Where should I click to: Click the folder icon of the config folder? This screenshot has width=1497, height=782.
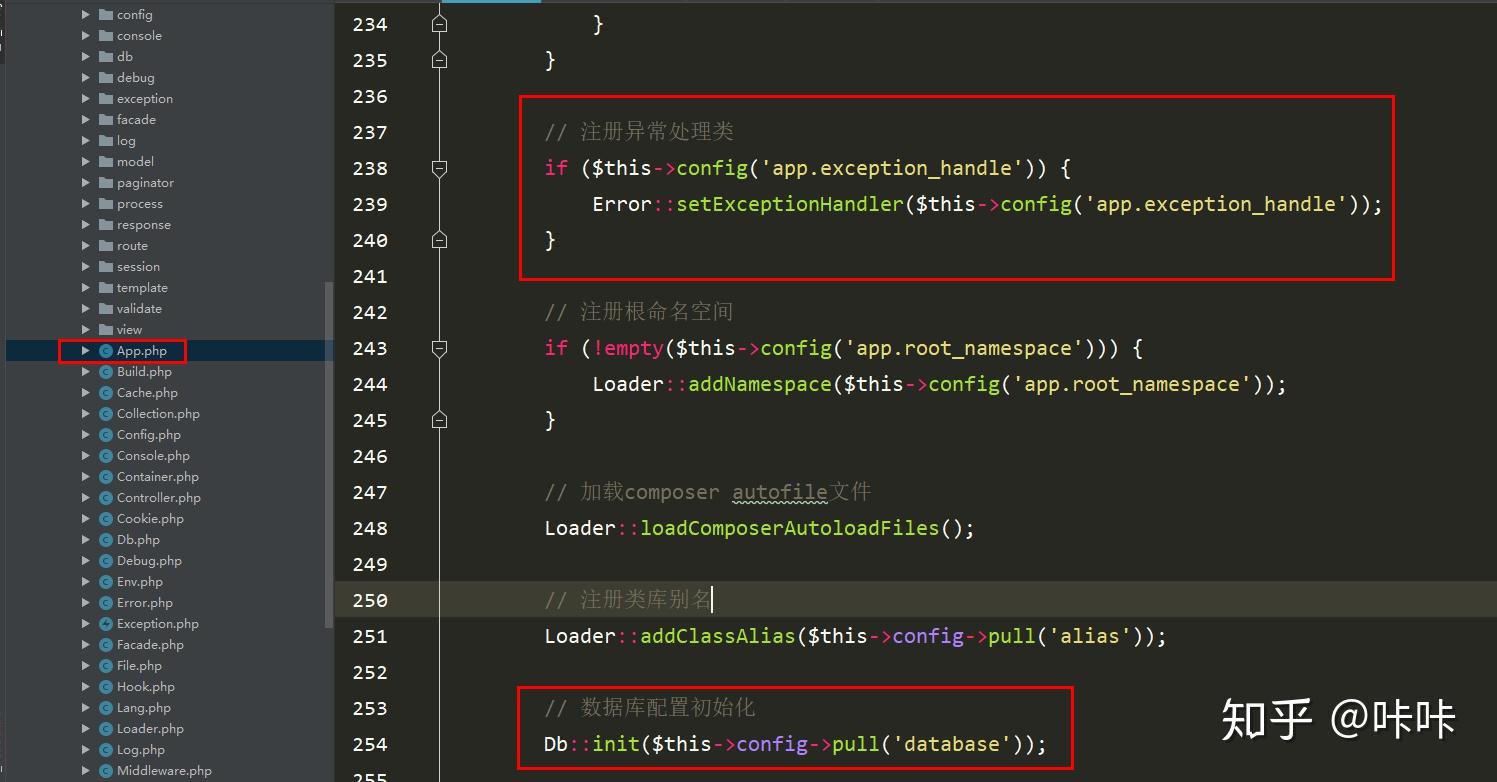[104, 14]
